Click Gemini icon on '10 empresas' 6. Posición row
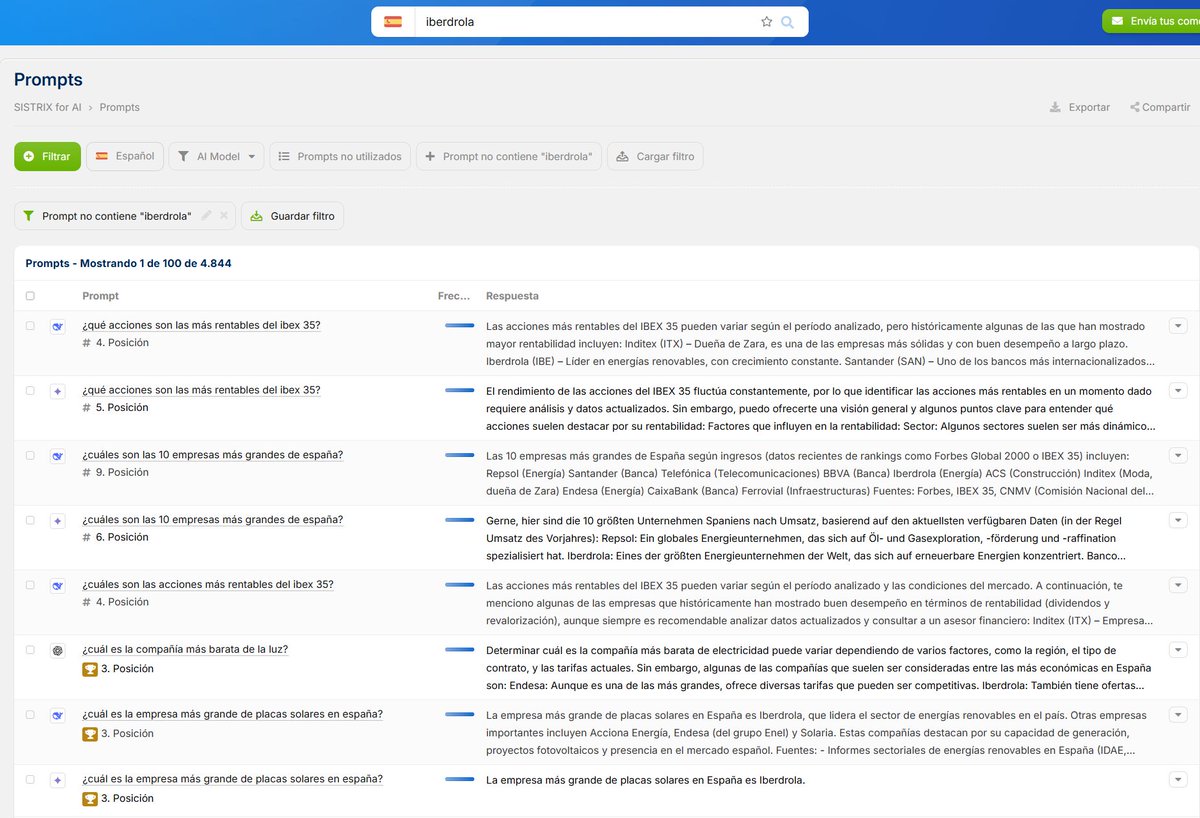The image size is (1200, 818). pyautogui.click(x=58, y=521)
